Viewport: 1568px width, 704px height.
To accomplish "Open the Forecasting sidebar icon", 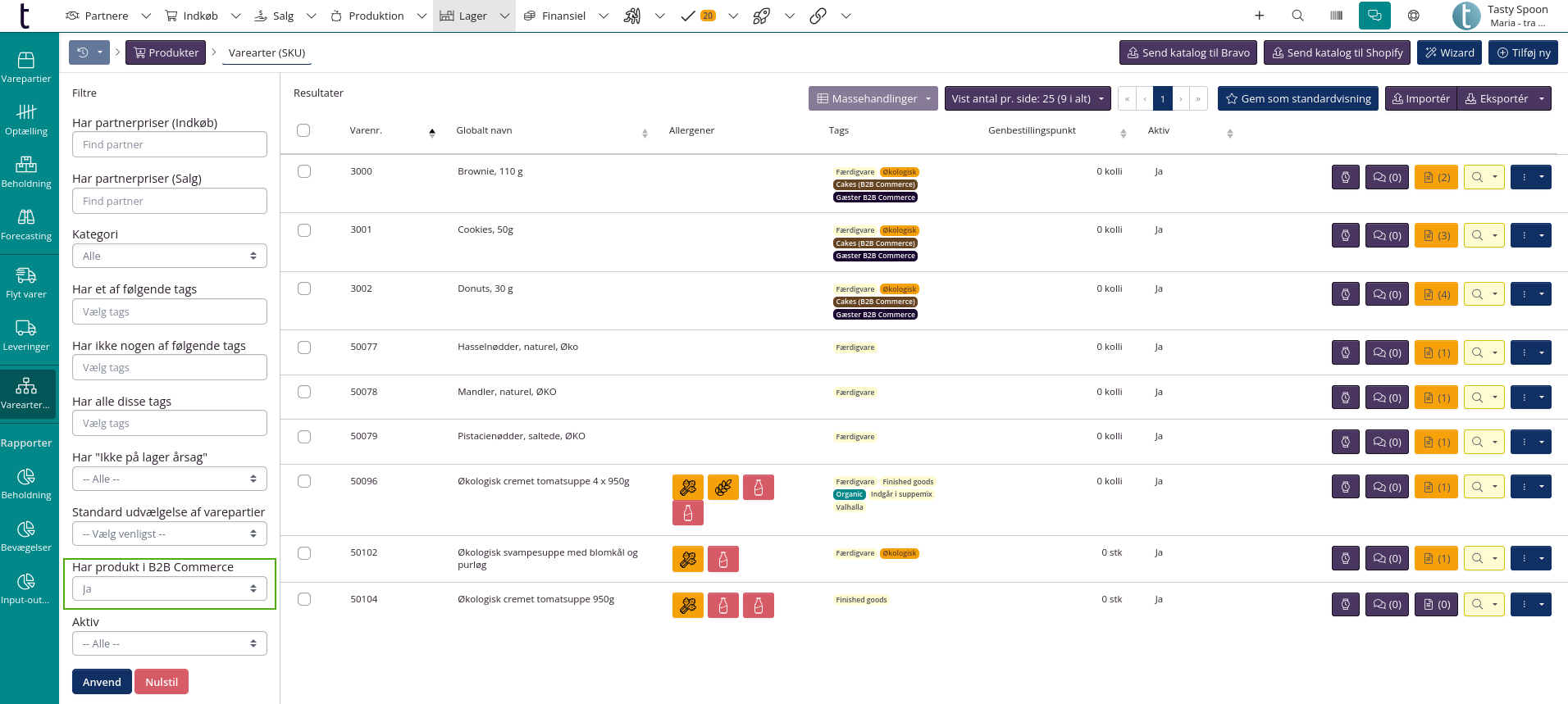I will pos(26,225).
